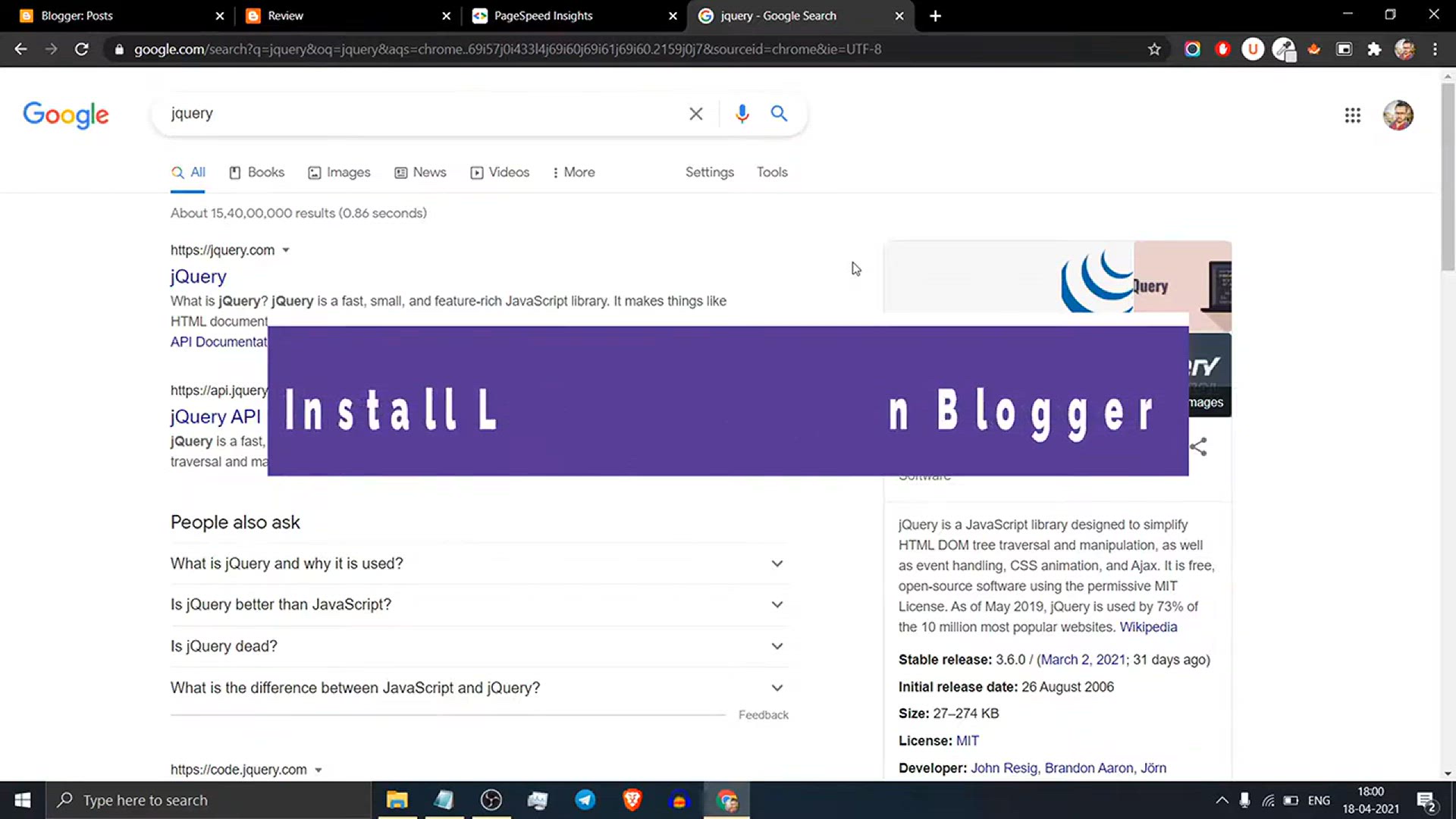Open Telegram from taskbar
1456x819 pixels.
(x=585, y=800)
